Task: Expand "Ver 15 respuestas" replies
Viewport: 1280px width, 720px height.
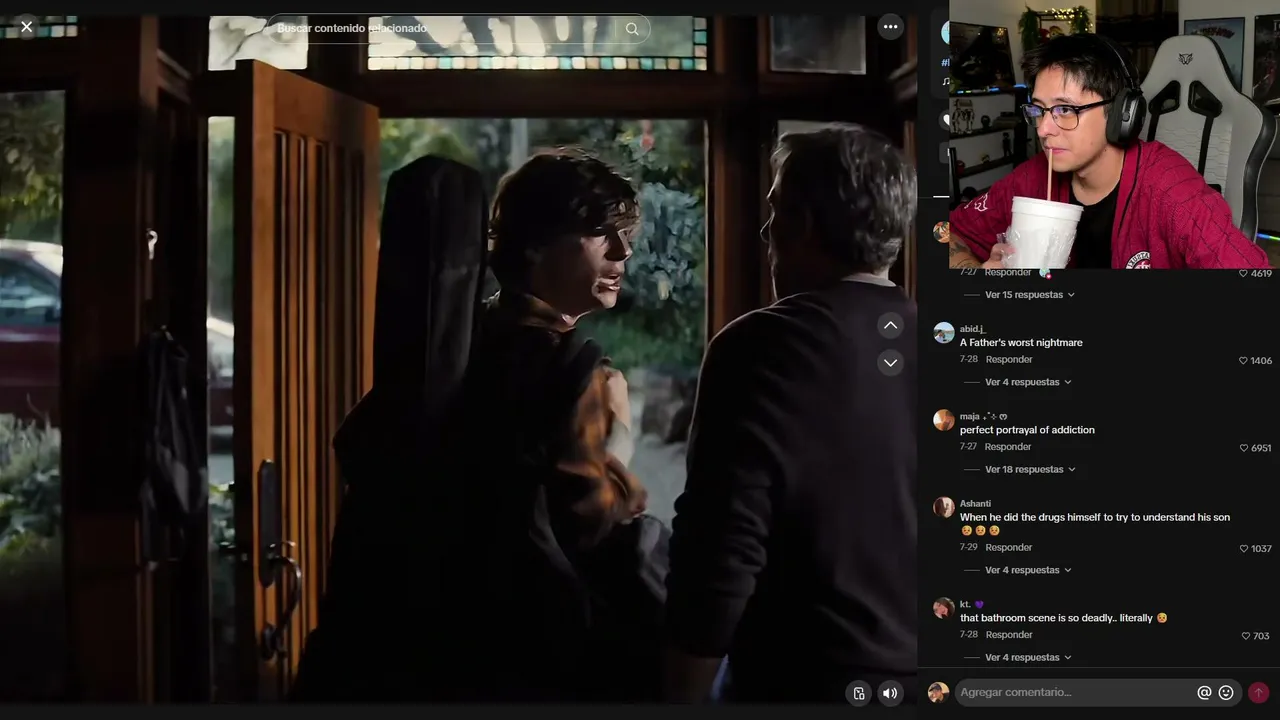Action: tap(1029, 295)
